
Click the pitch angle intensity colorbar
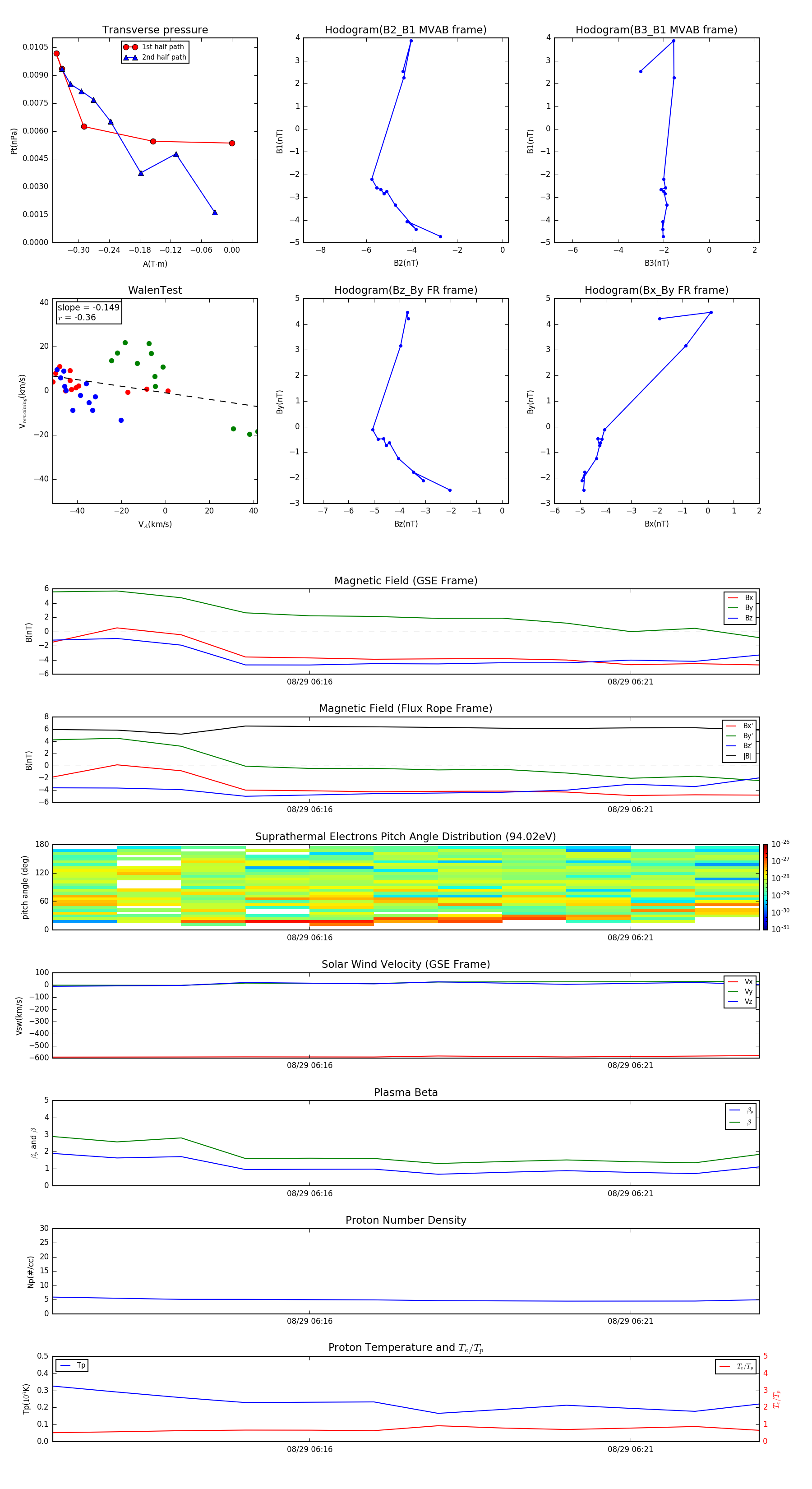click(765, 887)
